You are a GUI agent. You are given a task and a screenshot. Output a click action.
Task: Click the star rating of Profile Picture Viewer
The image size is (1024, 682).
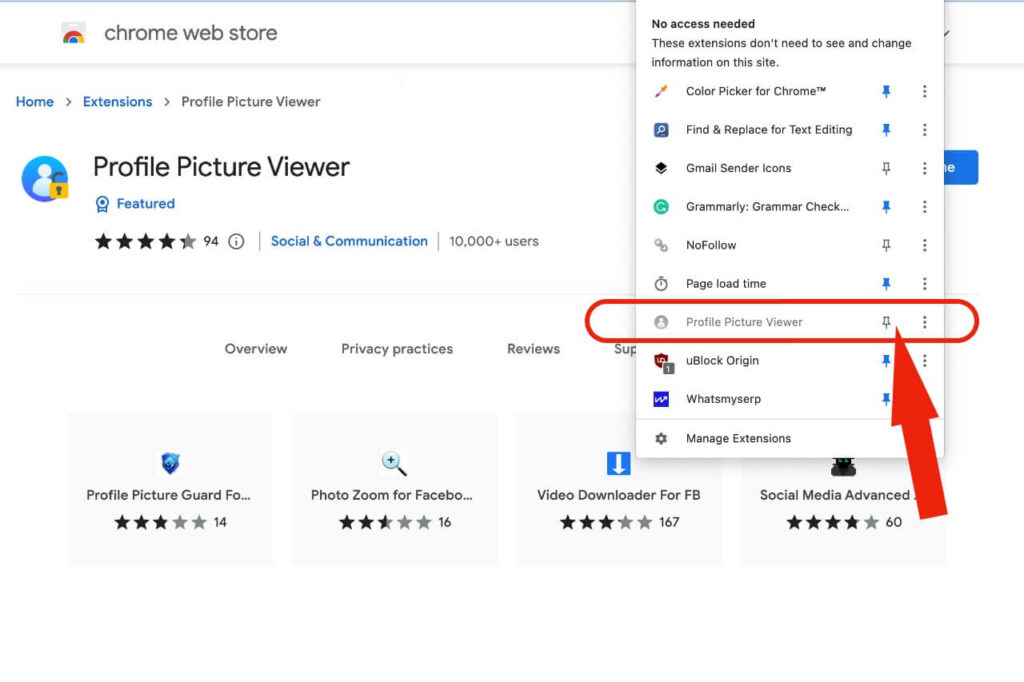pos(145,242)
